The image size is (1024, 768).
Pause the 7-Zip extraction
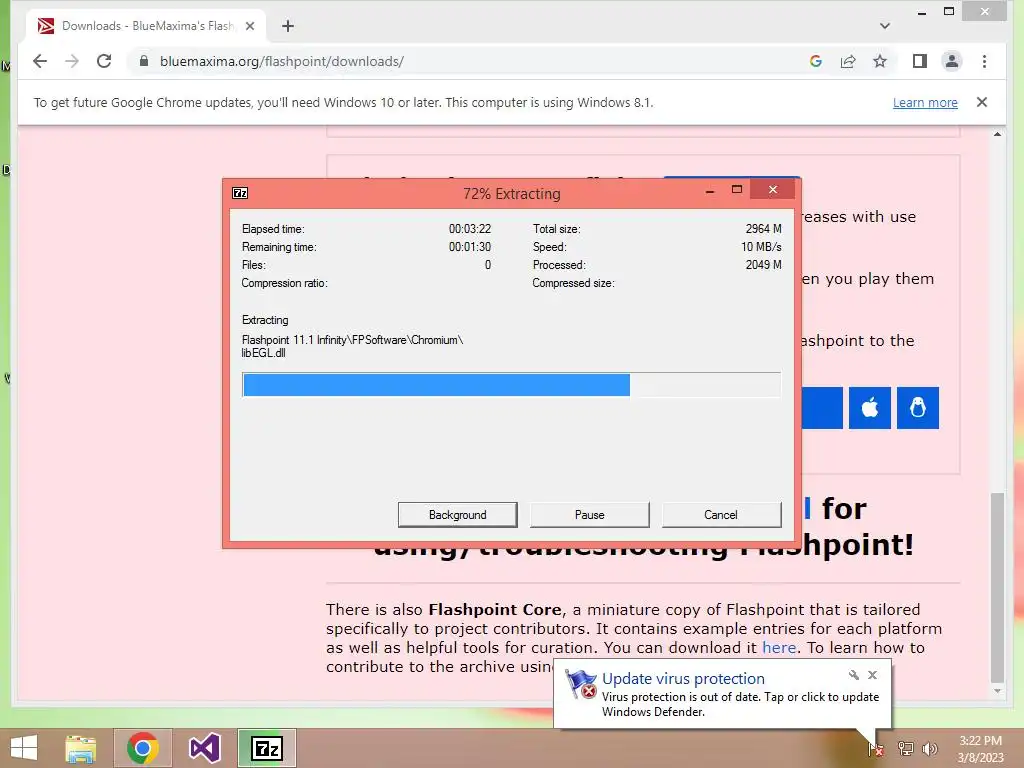(x=589, y=515)
